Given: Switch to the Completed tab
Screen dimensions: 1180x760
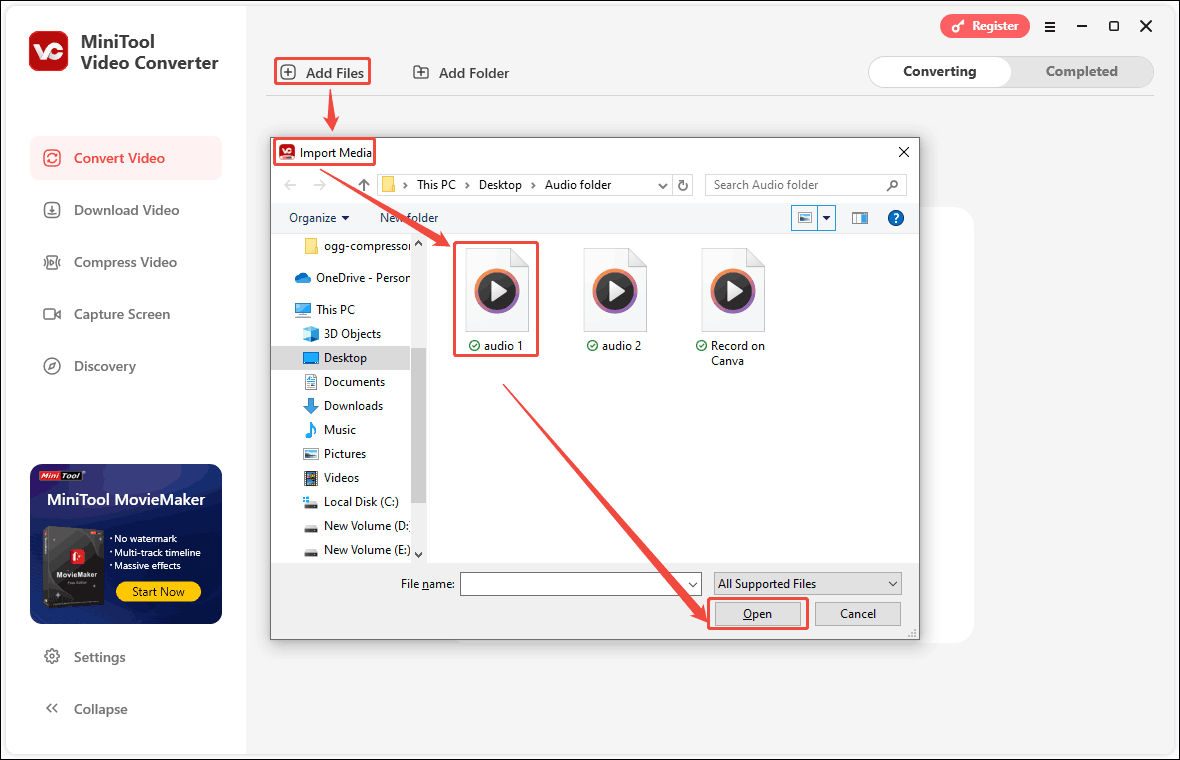Looking at the screenshot, I should coord(1081,71).
